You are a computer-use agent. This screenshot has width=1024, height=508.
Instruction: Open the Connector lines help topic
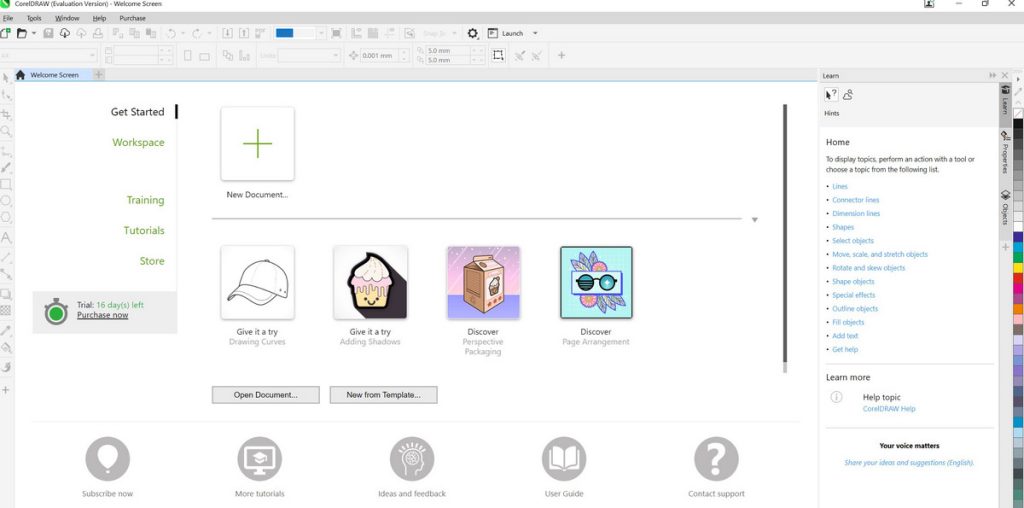pos(856,200)
